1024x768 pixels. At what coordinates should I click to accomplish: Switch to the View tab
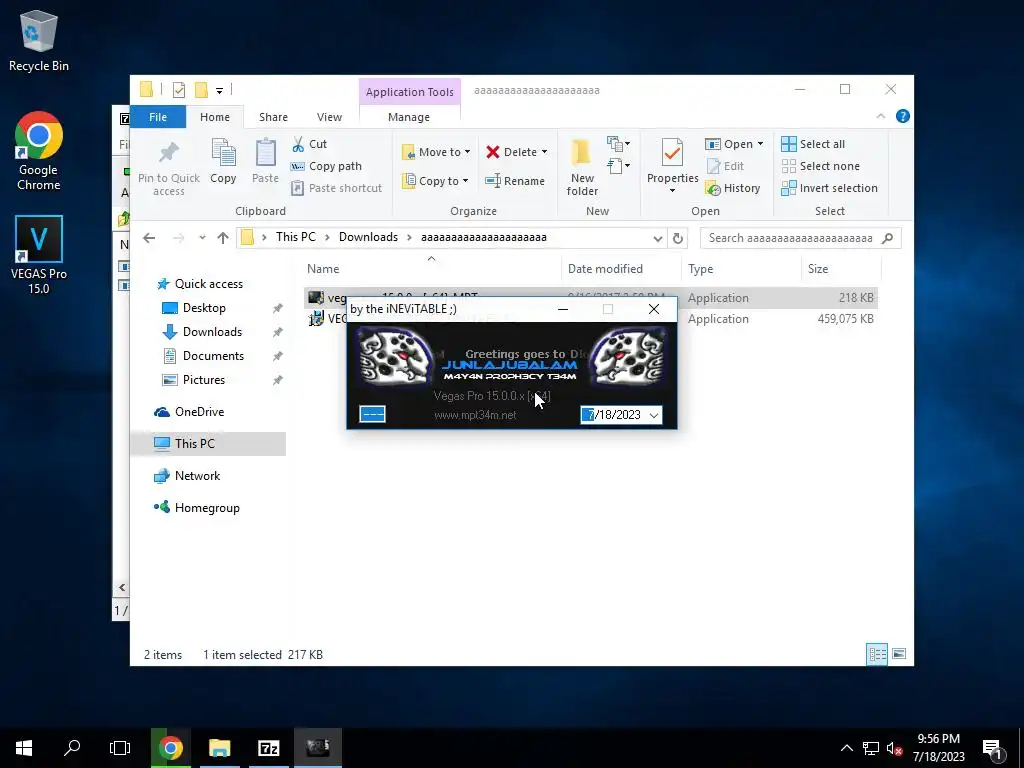pos(329,117)
